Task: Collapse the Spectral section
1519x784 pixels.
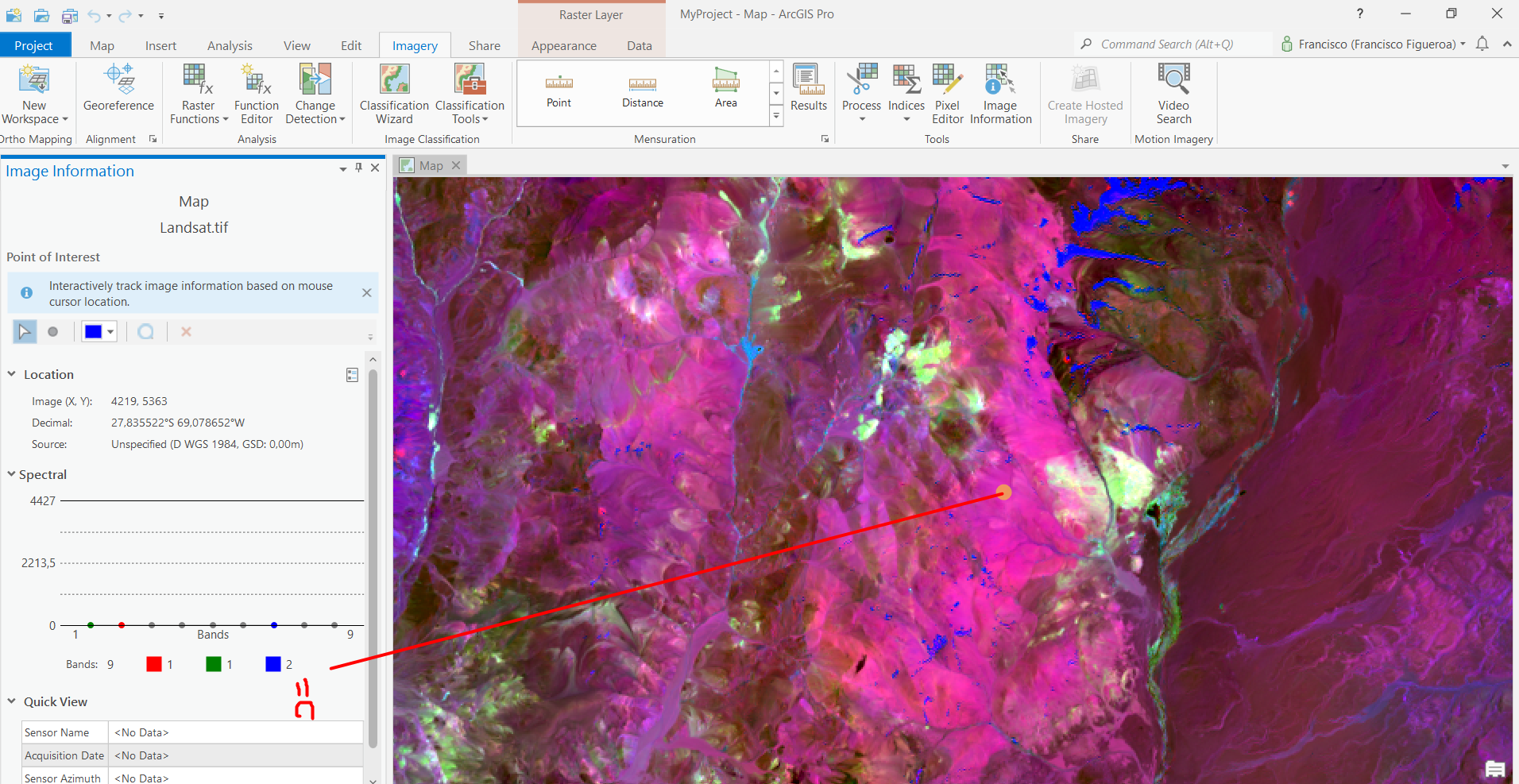Action: [x=11, y=474]
